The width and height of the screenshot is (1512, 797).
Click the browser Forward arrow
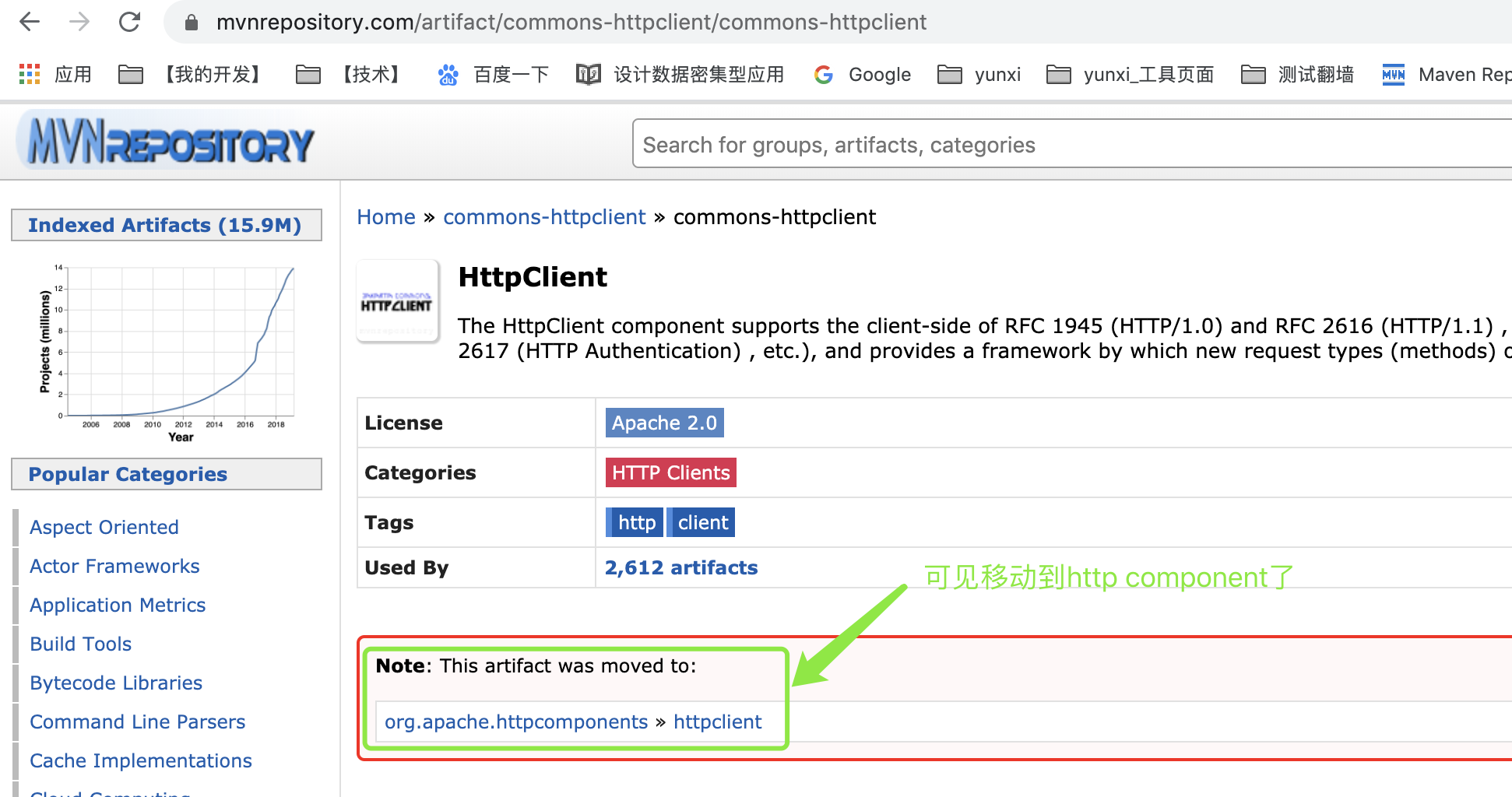(79, 22)
